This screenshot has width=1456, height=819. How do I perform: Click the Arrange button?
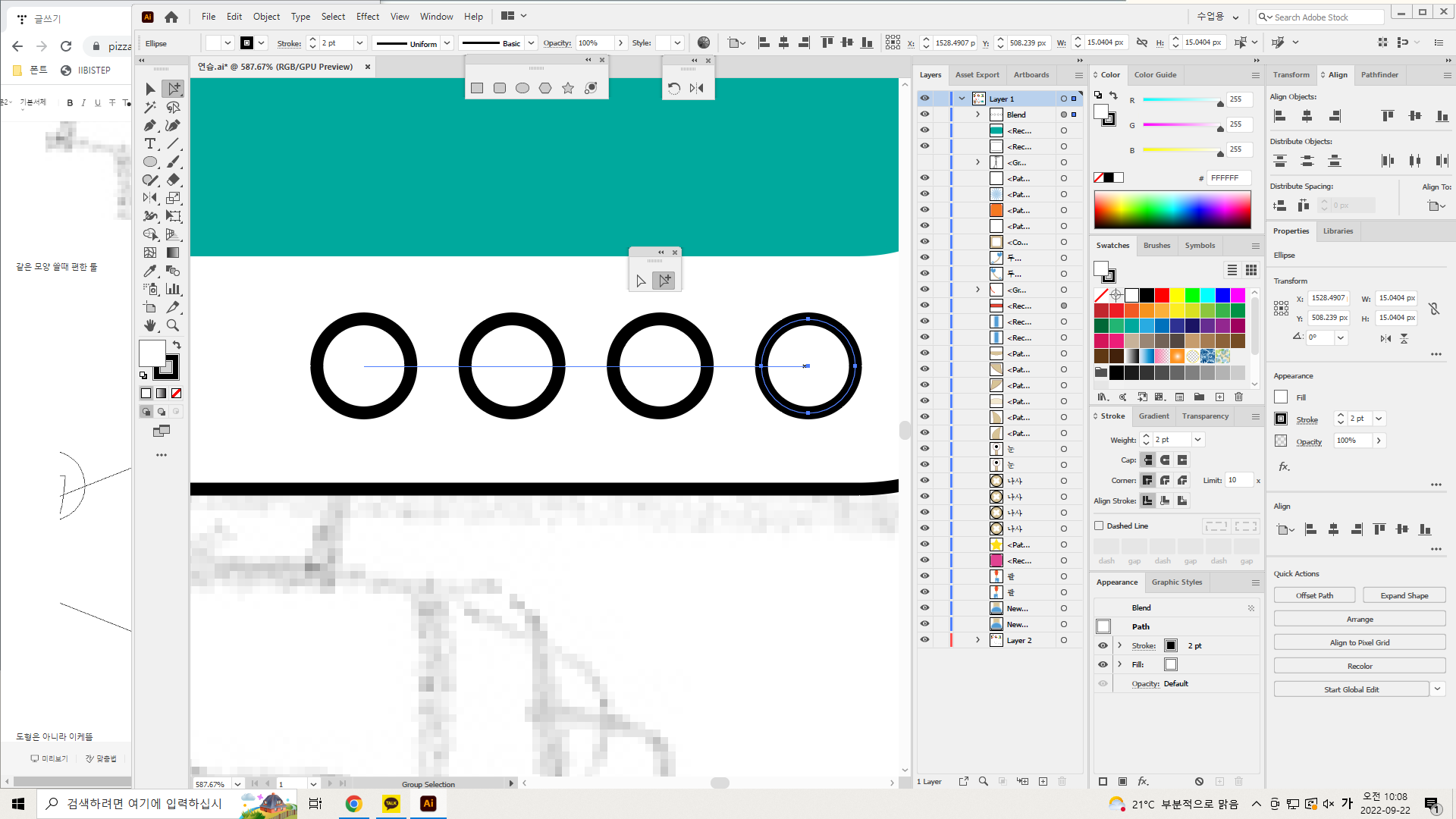coord(1360,619)
